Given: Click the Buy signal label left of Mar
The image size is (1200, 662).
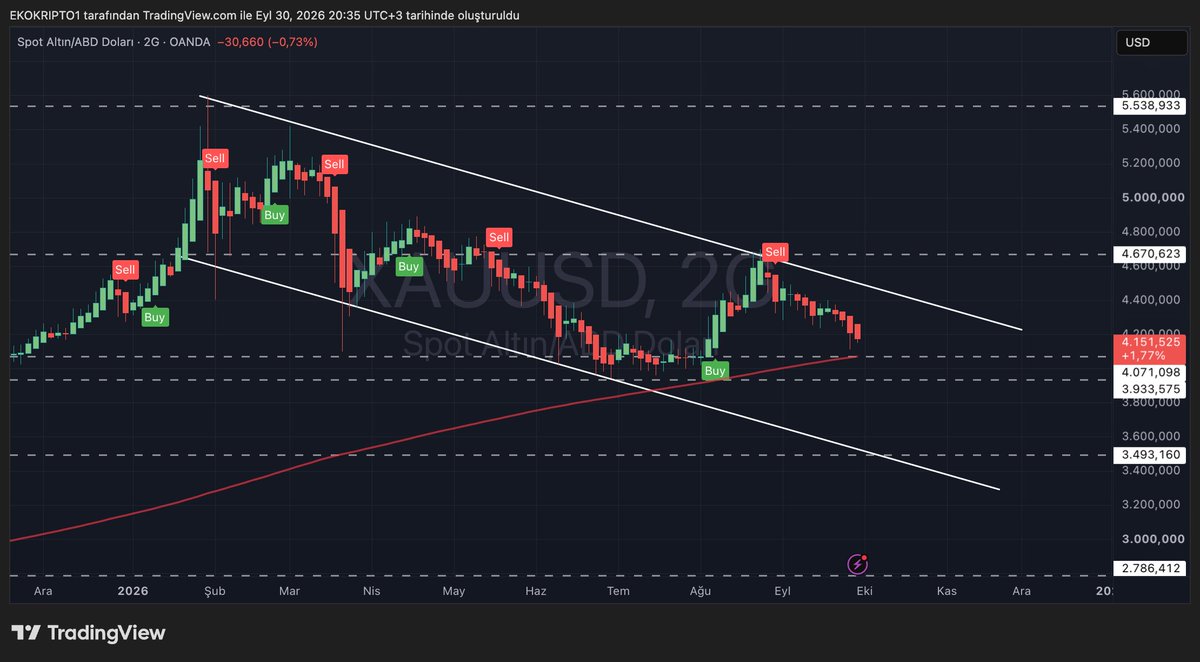Looking at the screenshot, I should 274,214.
